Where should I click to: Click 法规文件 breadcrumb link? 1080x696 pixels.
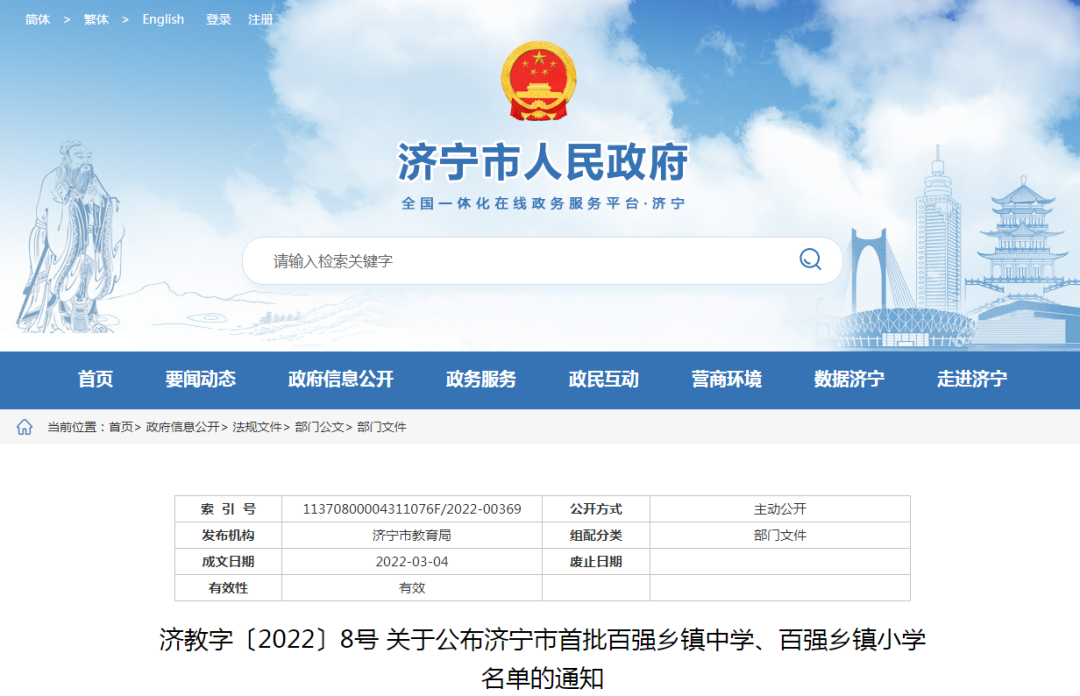(x=256, y=424)
